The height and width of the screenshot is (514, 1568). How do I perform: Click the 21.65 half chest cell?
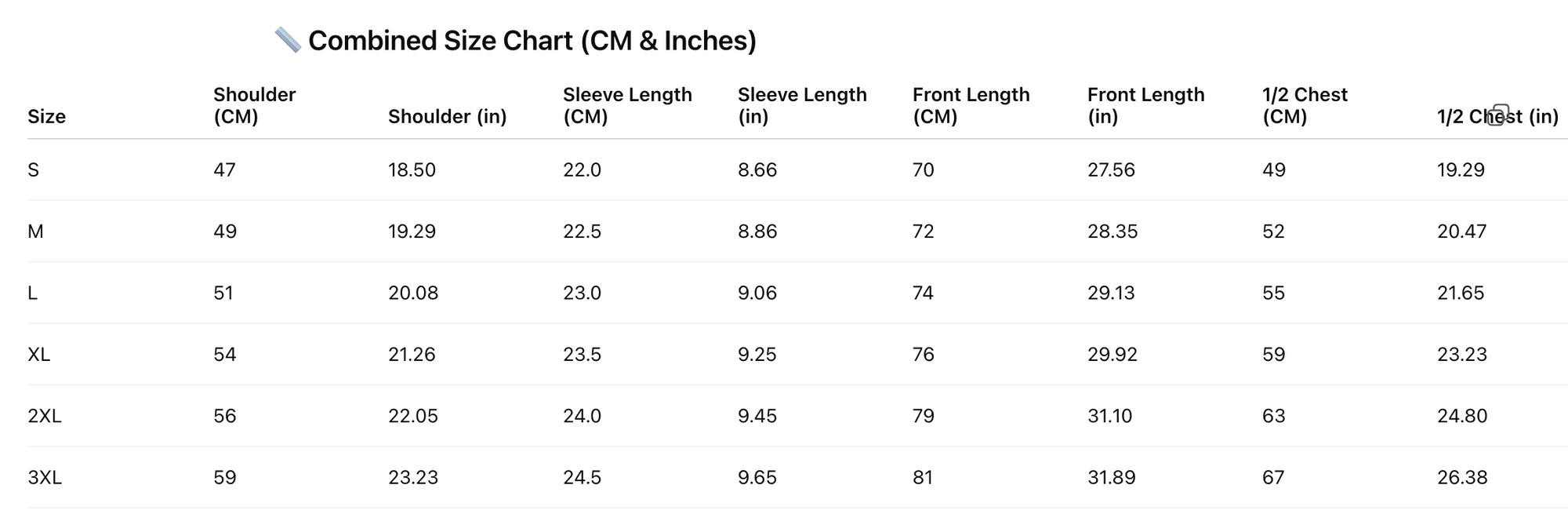1461,293
